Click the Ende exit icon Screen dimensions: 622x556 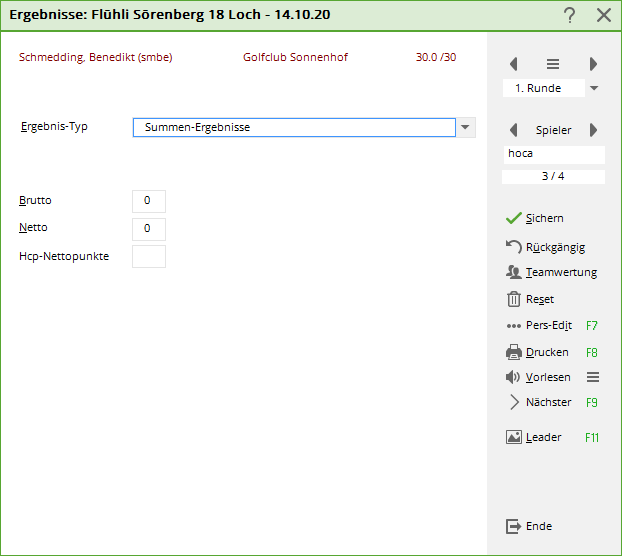(x=513, y=526)
